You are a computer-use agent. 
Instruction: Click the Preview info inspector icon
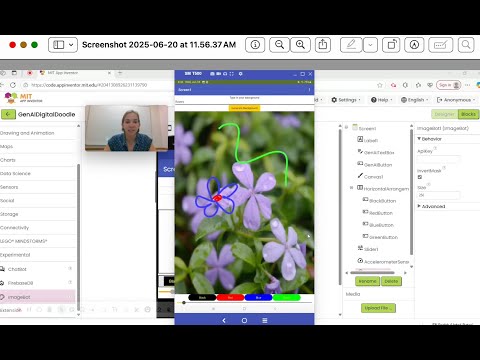pos(255,45)
